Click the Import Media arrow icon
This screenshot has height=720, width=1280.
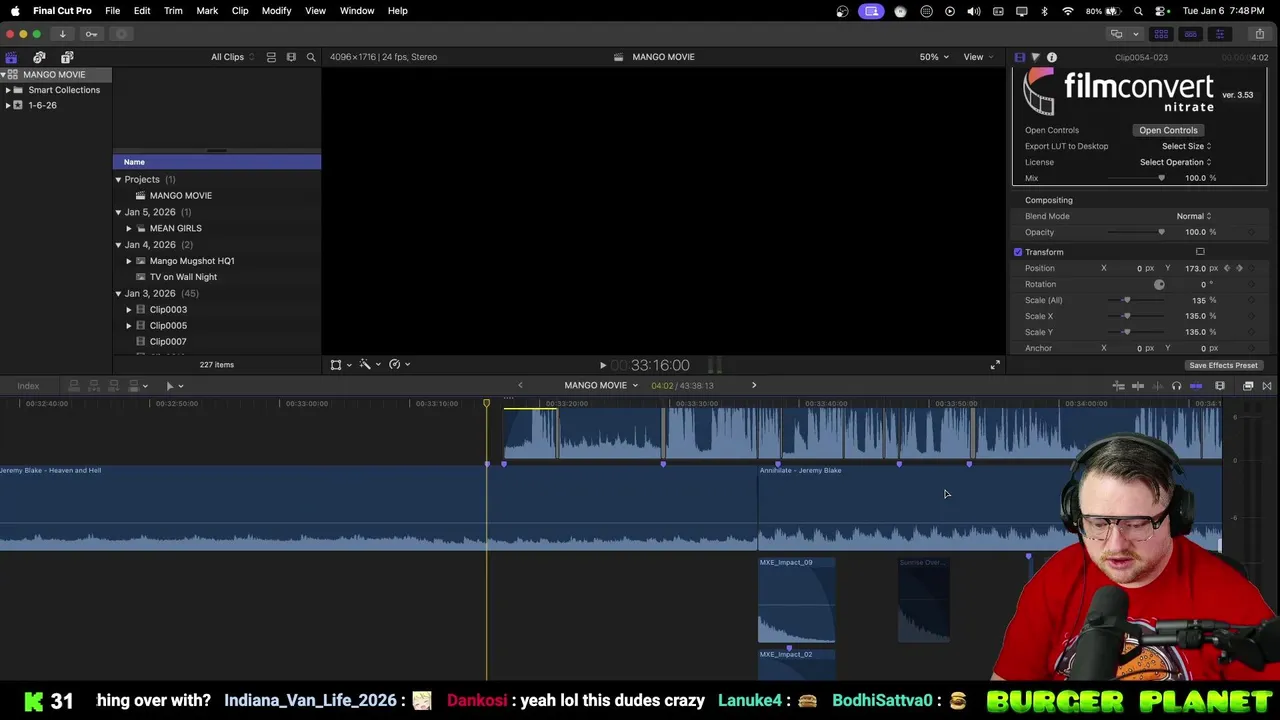[62, 34]
